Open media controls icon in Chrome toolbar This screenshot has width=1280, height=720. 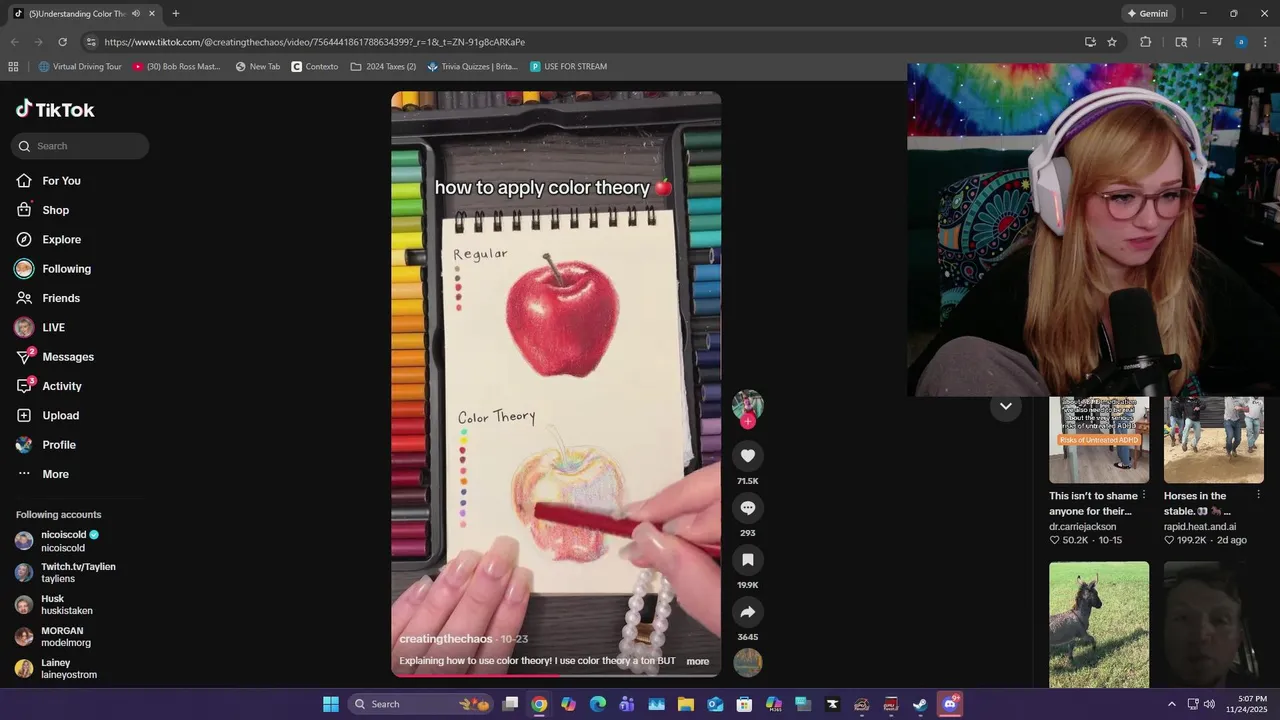tap(1217, 42)
